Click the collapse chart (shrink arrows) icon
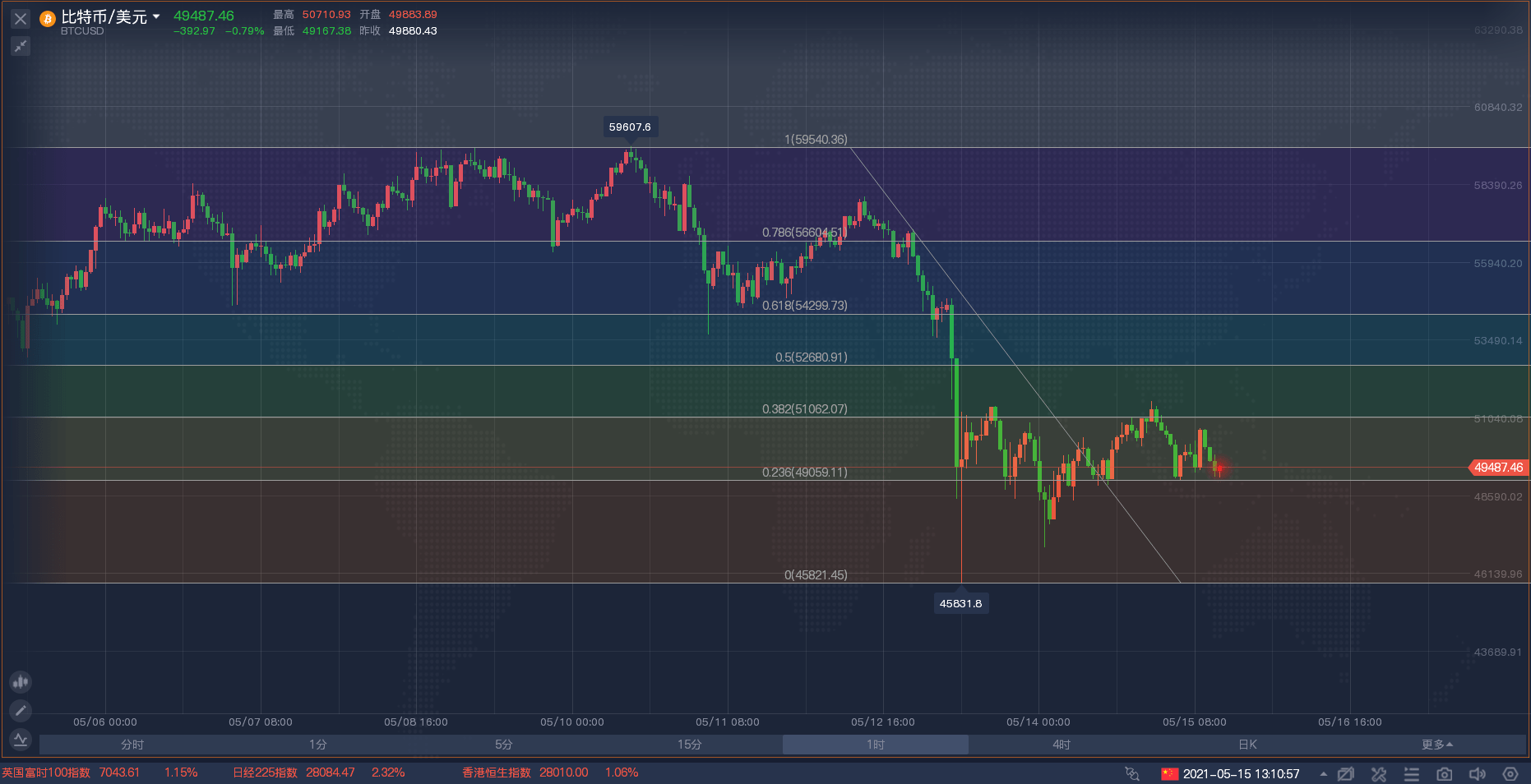The width and height of the screenshot is (1531, 784). coord(21,46)
